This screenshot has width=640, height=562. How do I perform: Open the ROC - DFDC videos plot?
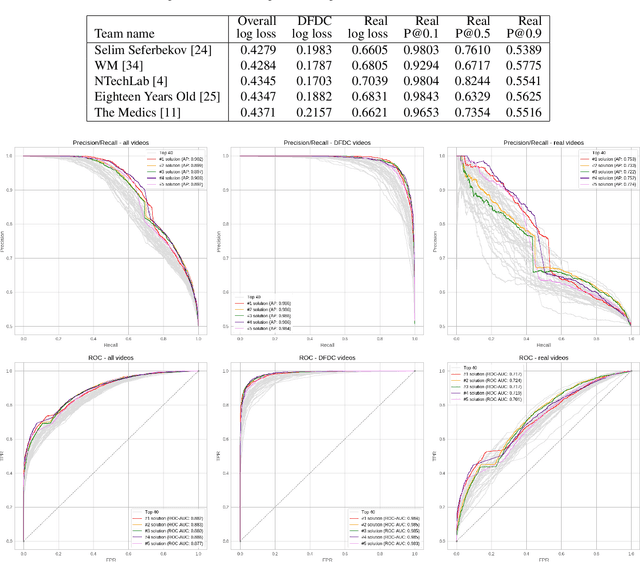(326, 455)
